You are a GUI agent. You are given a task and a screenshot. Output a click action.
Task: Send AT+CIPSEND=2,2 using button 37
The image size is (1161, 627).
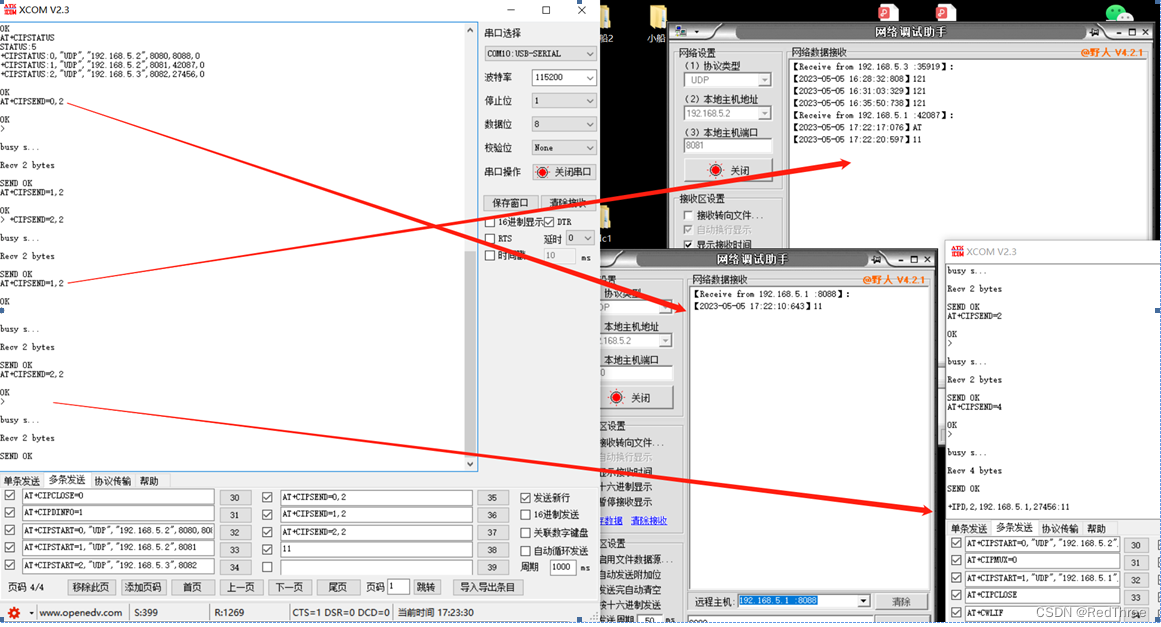[x=492, y=532]
